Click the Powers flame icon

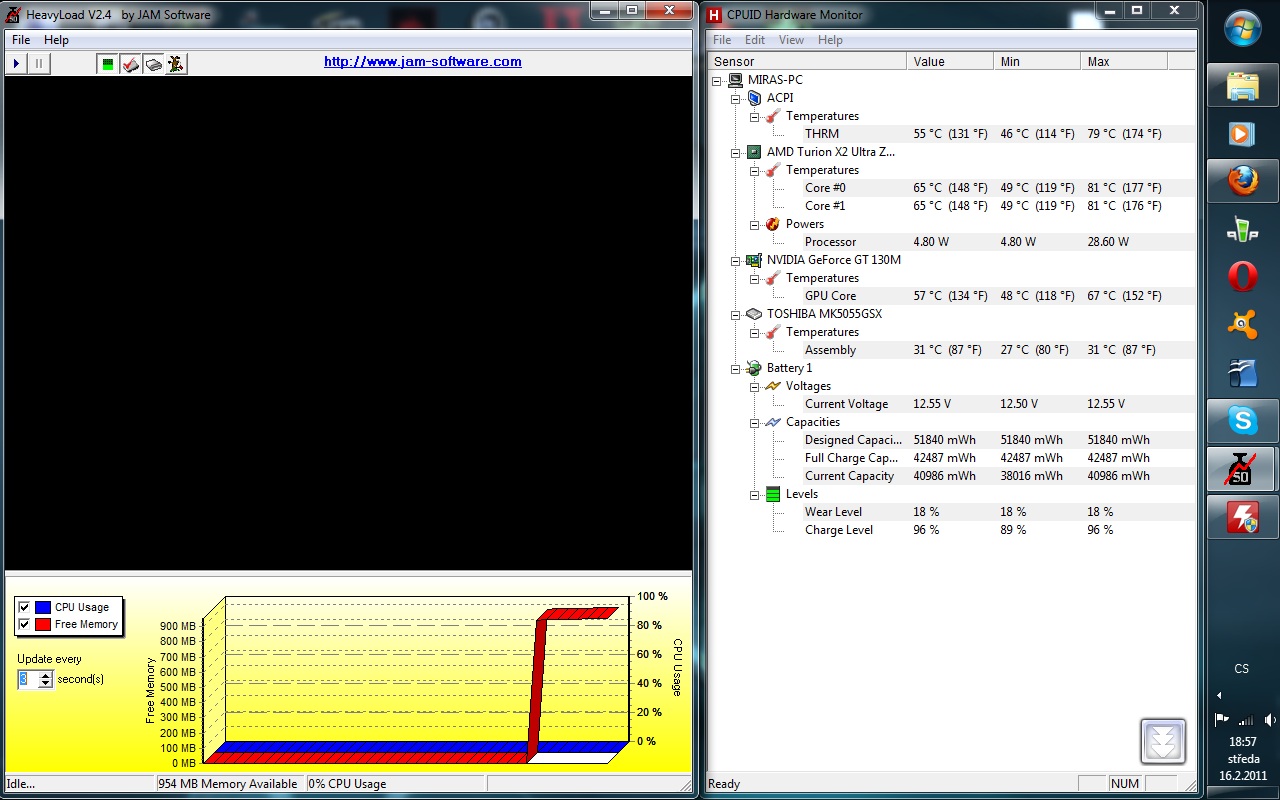pyautogui.click(x=773, y=224)
